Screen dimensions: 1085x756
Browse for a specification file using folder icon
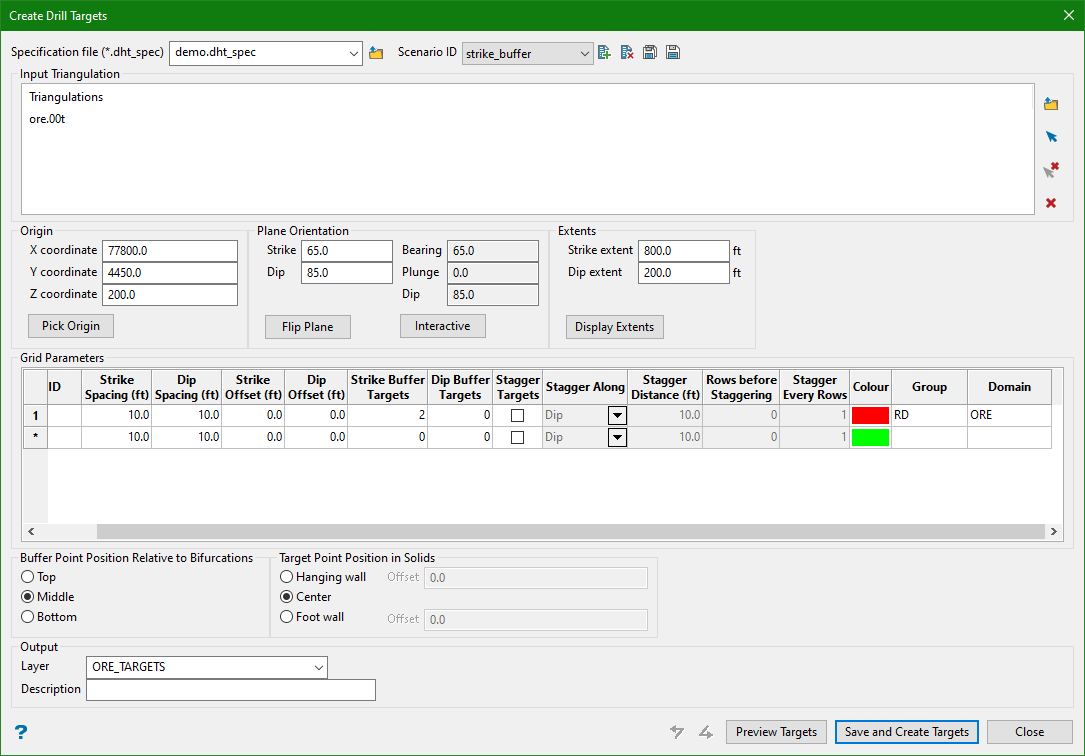pos(376,53)
